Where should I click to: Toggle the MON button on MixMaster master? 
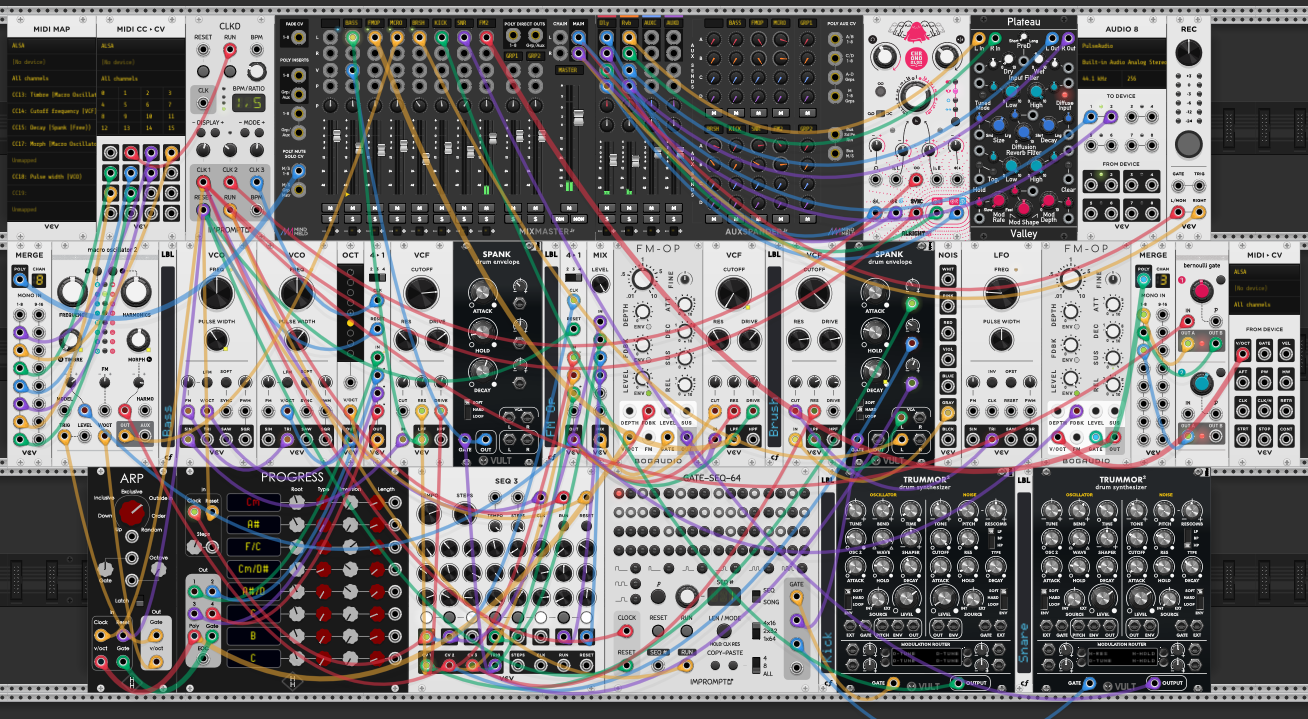(579, 217)
